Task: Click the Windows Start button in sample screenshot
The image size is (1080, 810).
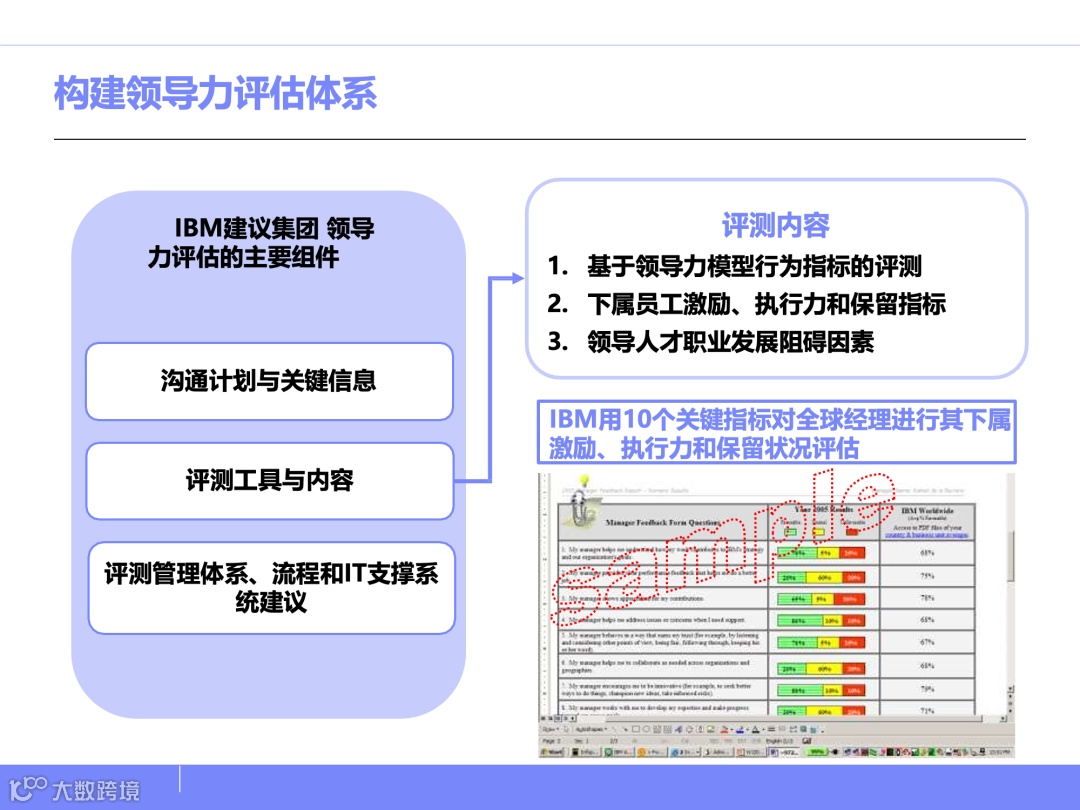Action: click(551, 752)
